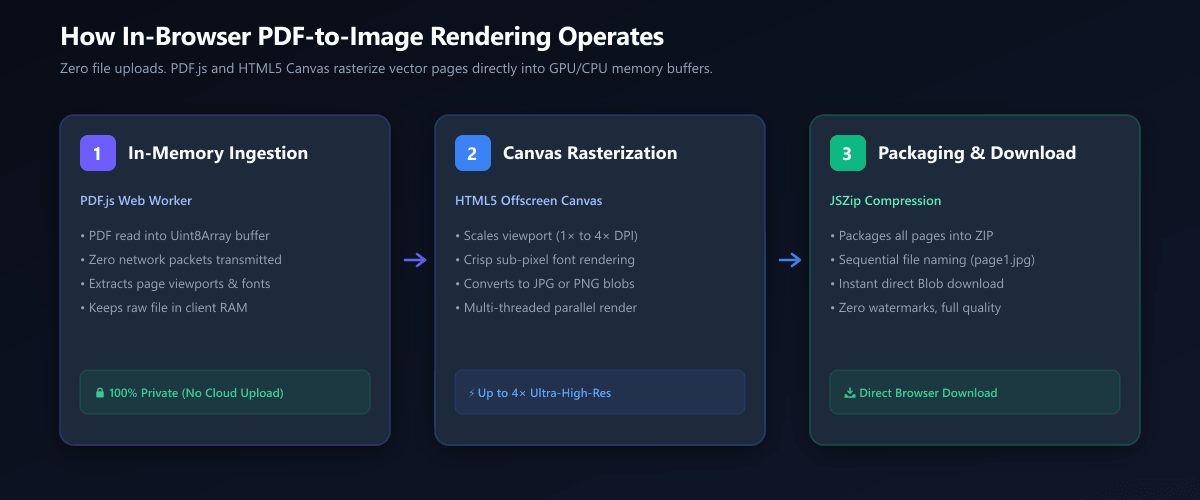The image size is (1200, 500).
Task: Click the Multi-threaded parallel render bullet
Action: point(546,307)
